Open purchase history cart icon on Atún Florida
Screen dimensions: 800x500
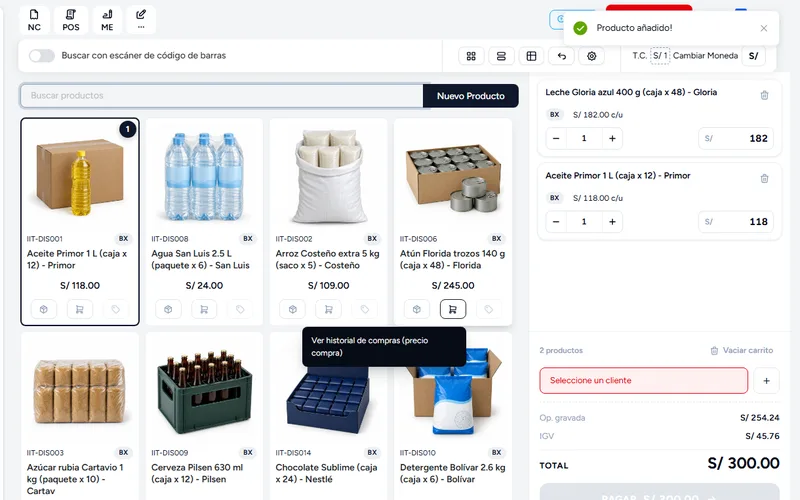pyautogui.click(x=453, y=309)
